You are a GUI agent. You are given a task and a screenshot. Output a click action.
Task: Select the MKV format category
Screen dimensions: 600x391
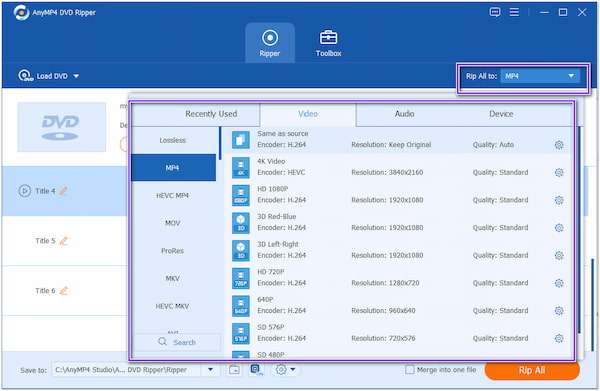pyautogui.click(x=173, y=279)
